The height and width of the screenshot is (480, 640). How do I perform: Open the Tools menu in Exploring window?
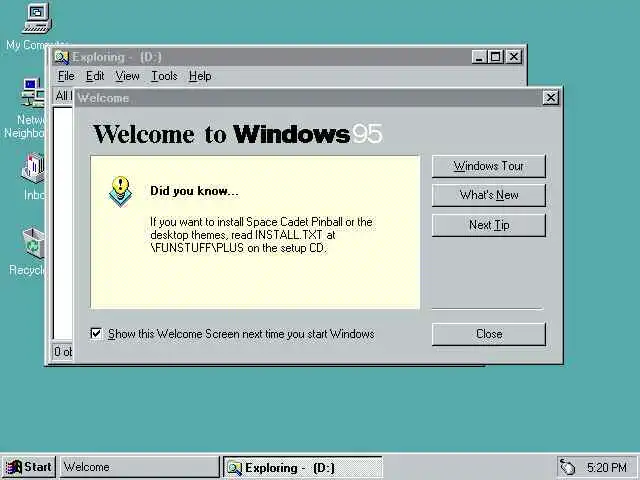pyautogui.click(x=164, y=76)
